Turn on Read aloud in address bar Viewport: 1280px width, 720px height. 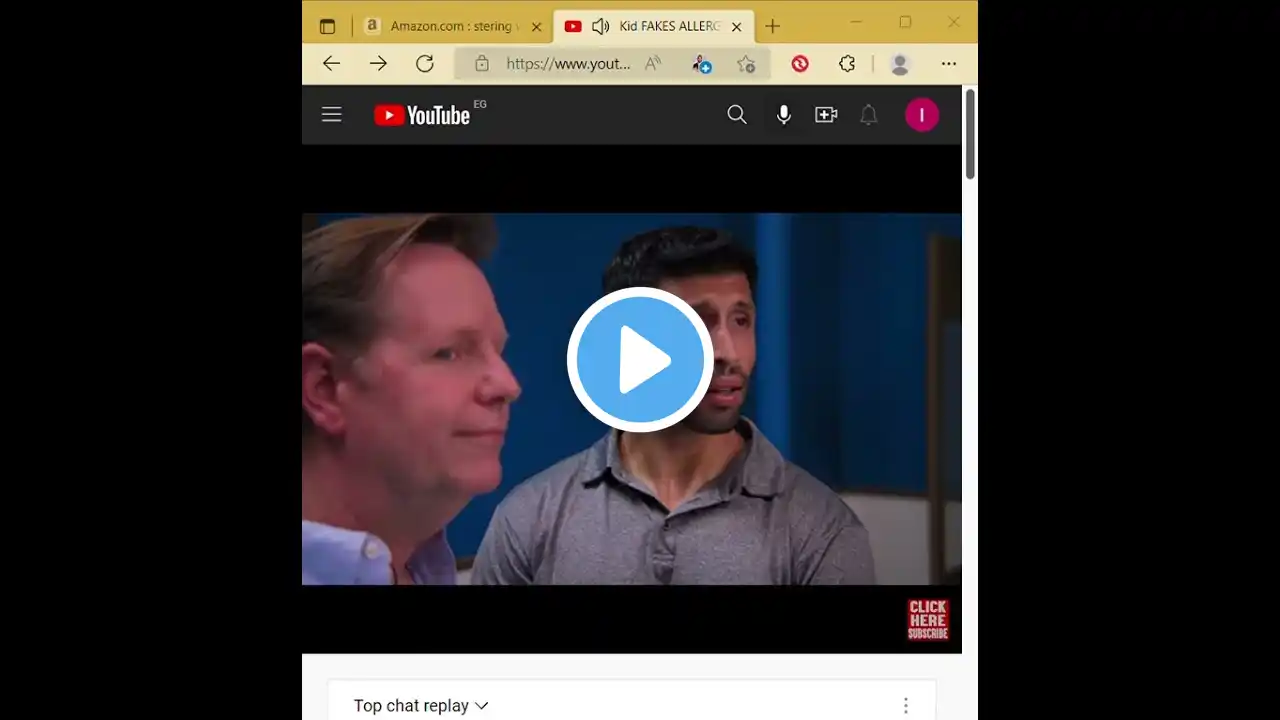[653, 64]
